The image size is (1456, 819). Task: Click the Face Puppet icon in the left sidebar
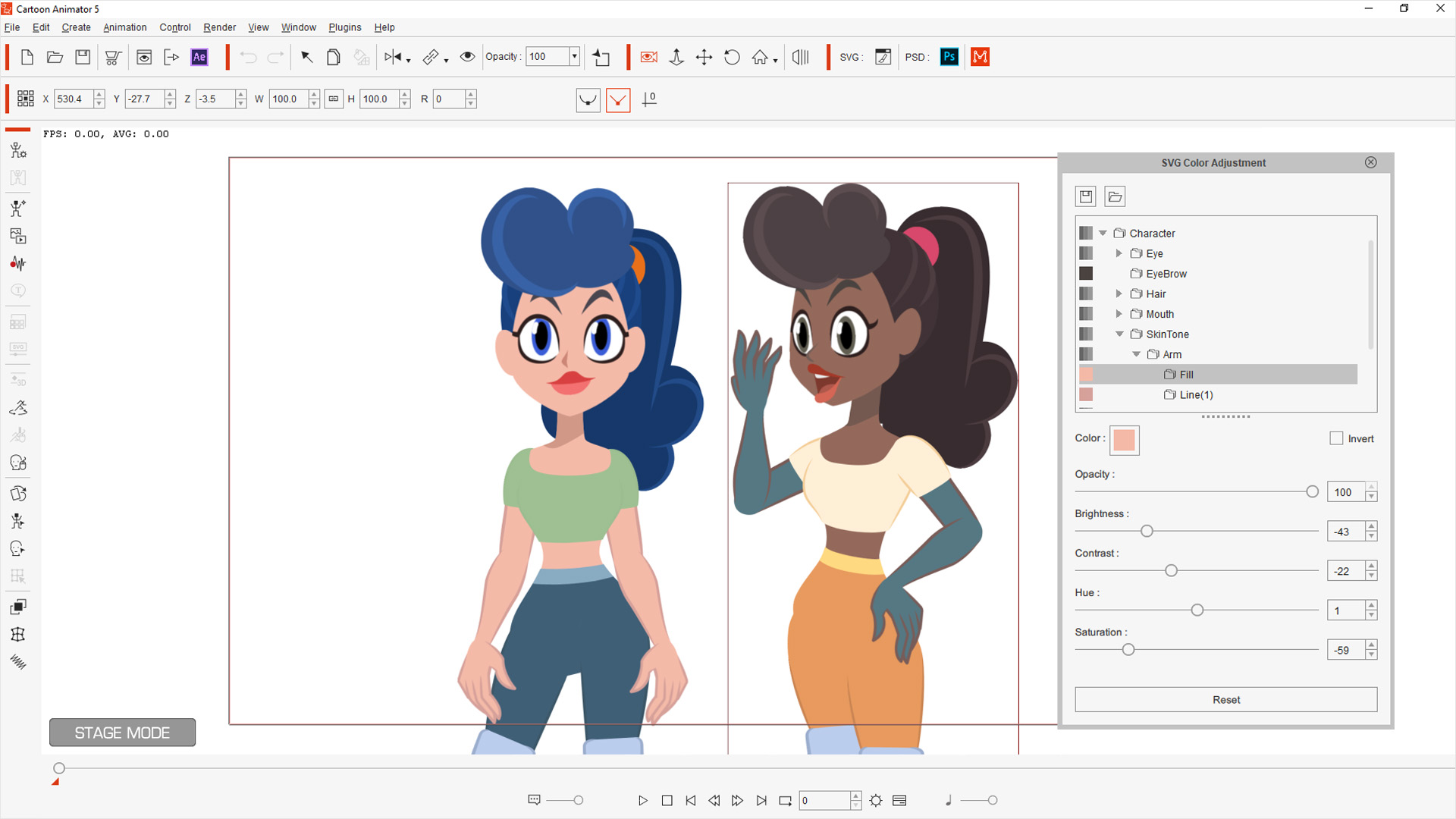[x=18, y=463]
